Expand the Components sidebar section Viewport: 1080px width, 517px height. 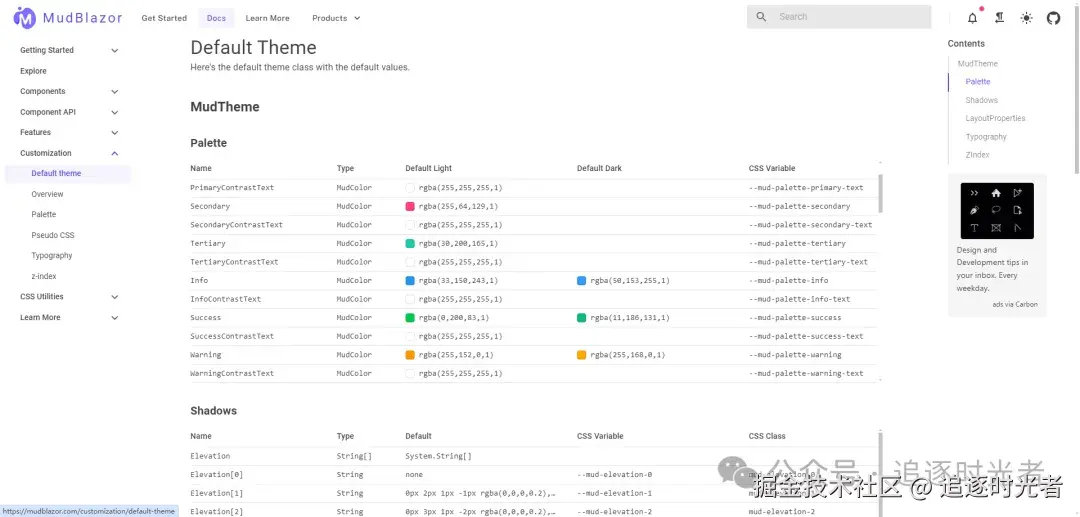pos(69,92)
